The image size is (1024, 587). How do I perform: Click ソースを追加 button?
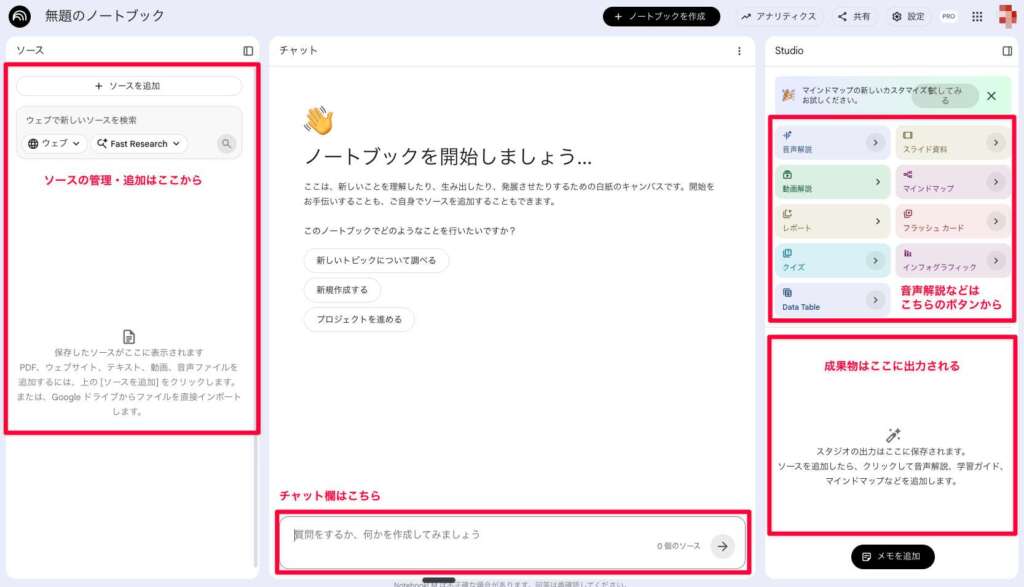129,86
